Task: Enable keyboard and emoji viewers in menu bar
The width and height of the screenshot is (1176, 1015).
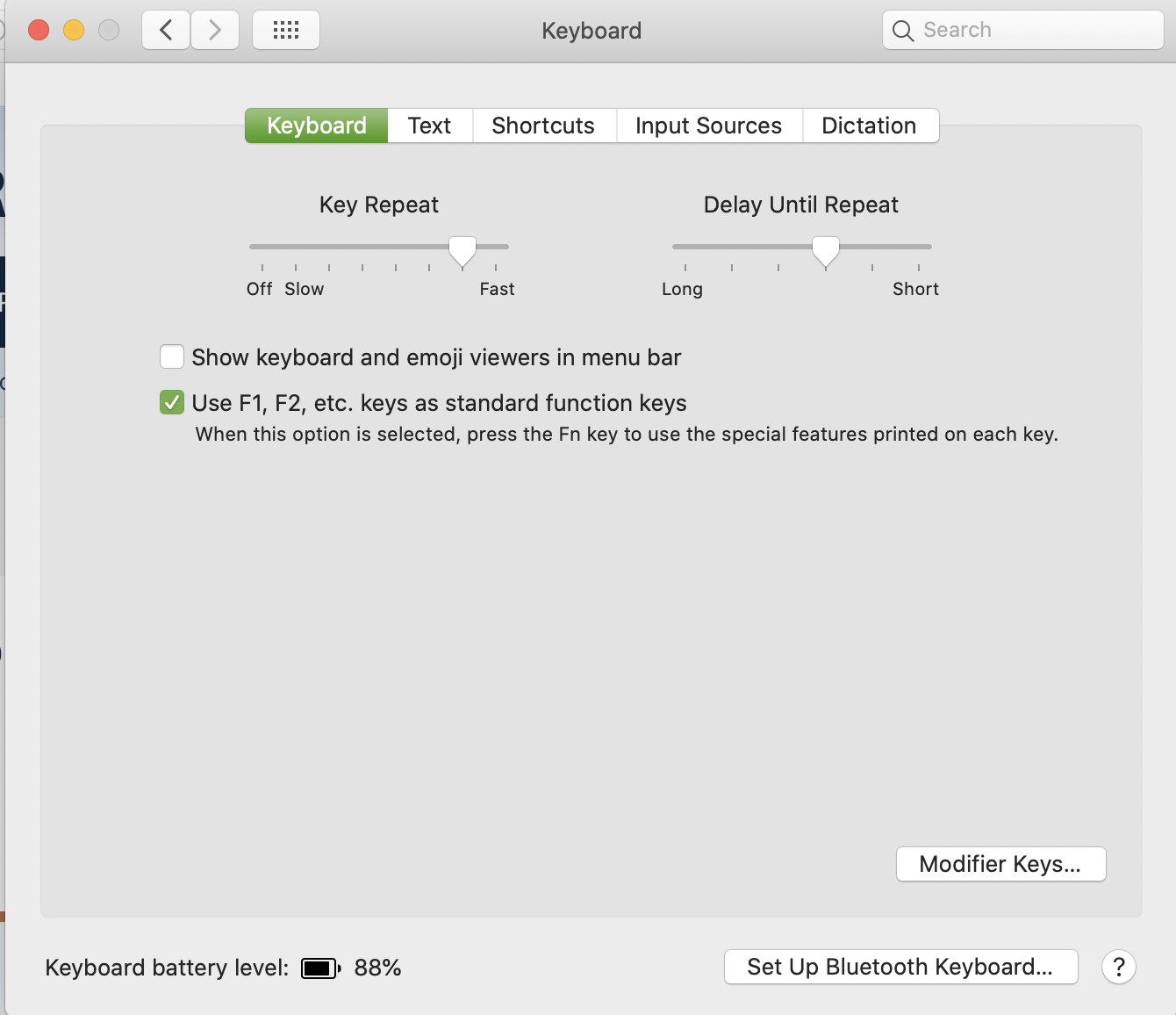Action: [172, 357]
